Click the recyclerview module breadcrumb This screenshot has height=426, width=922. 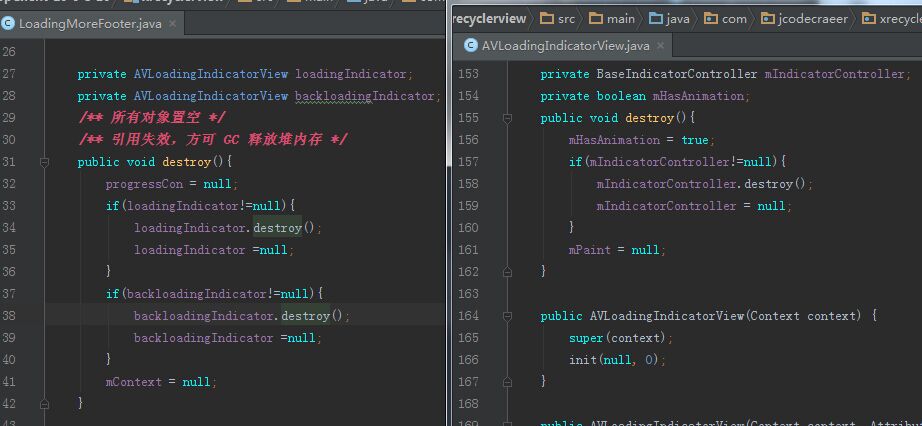tap(489, 19)
